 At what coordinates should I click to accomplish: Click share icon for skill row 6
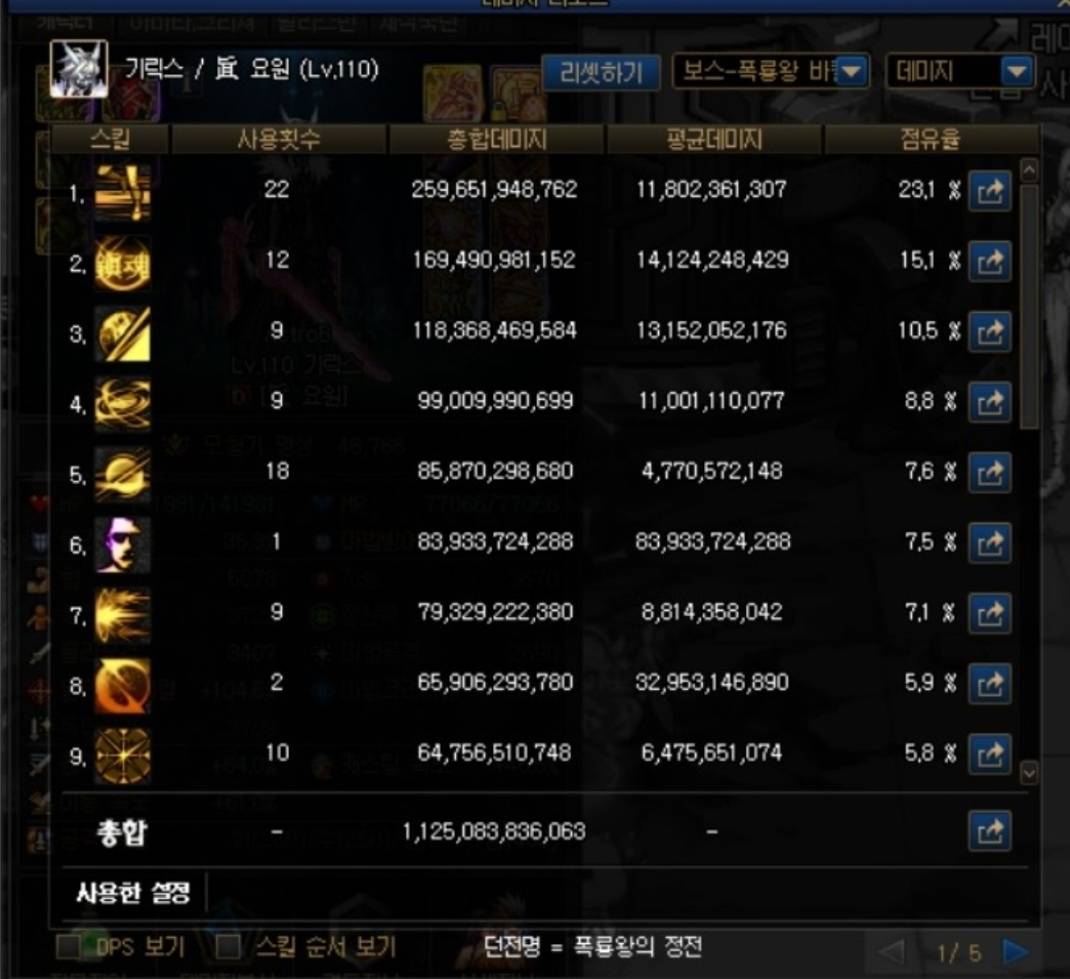click(989, 543)
